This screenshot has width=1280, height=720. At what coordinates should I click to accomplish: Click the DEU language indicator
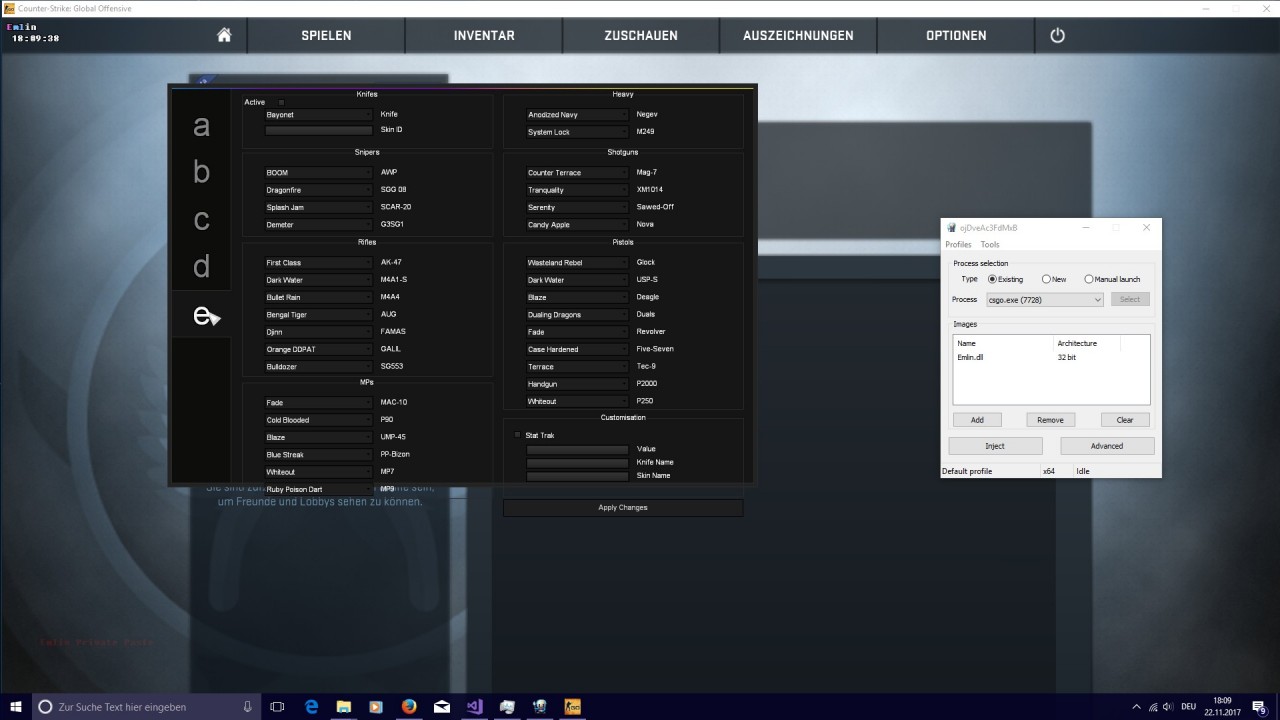click(1189, 706)
